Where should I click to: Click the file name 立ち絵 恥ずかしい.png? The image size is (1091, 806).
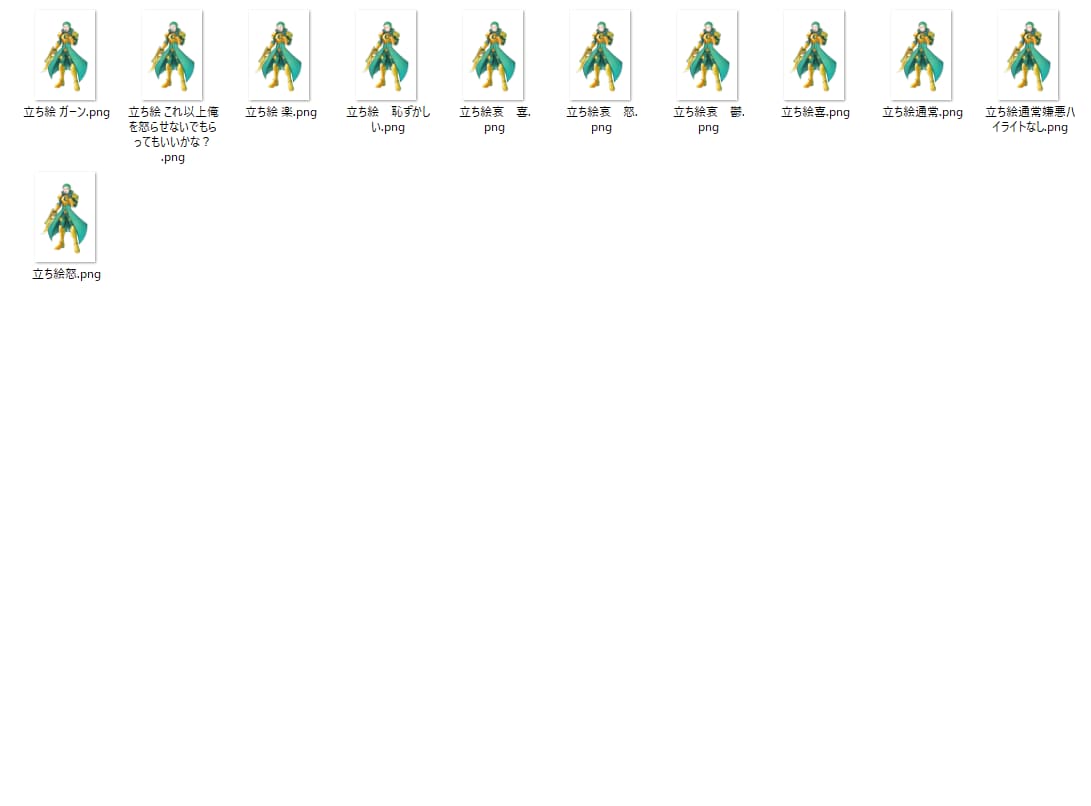coord(388,120)
